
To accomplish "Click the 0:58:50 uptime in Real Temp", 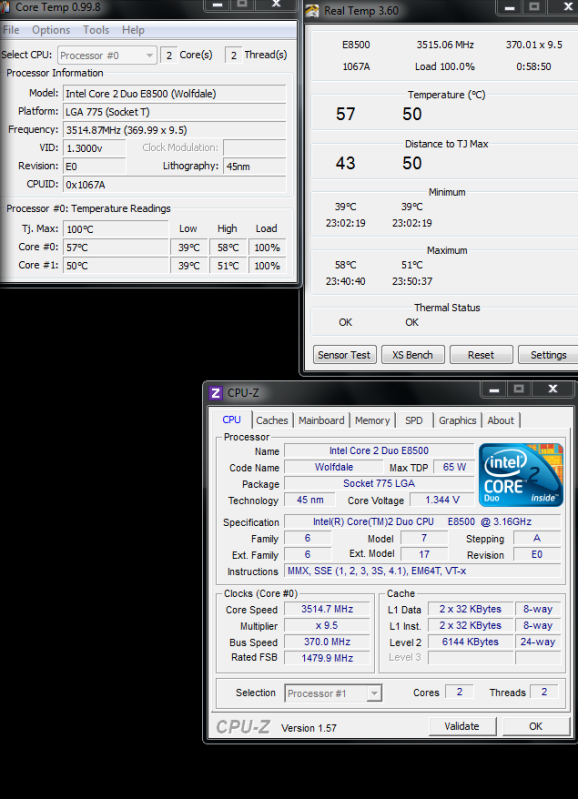I will coord(534,66).
